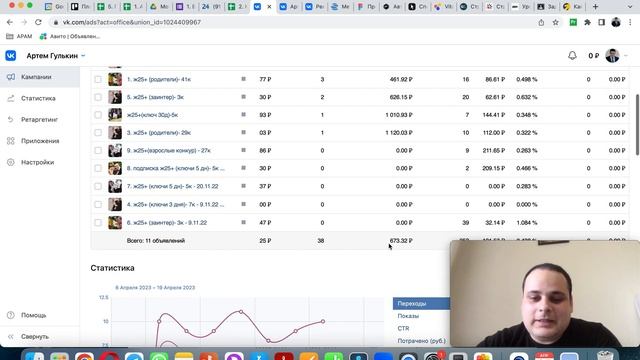
Task: Click the Настройки gear icon
Action: [x=11, y=162]
